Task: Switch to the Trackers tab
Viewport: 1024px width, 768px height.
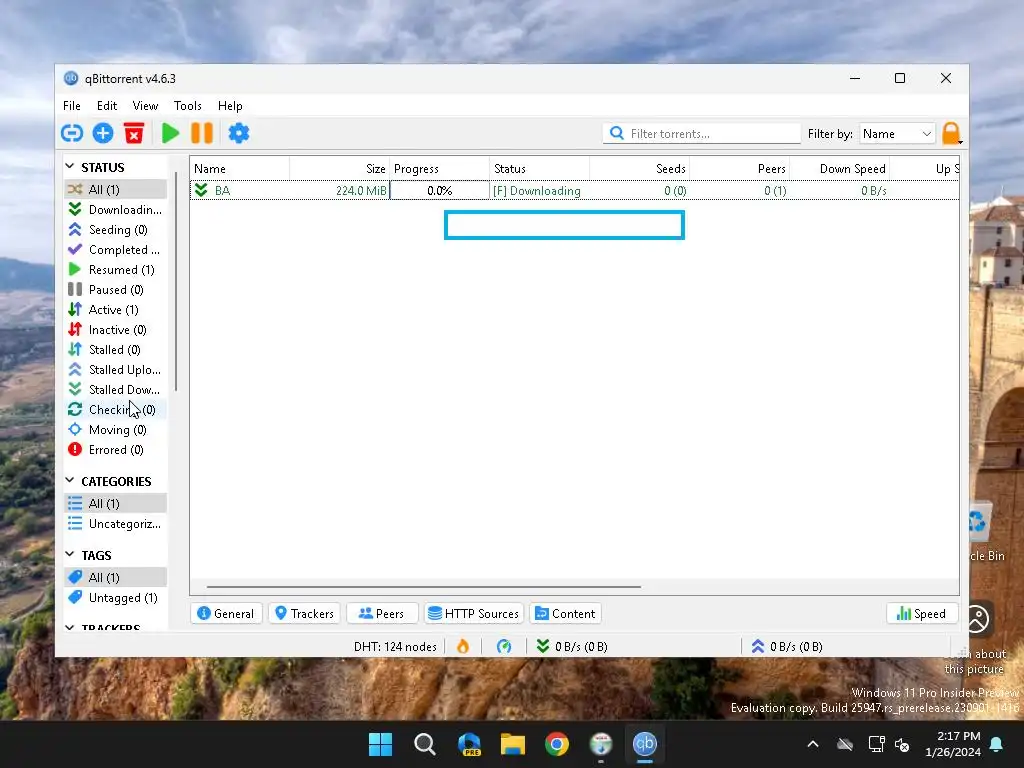Action: point(304,613)
